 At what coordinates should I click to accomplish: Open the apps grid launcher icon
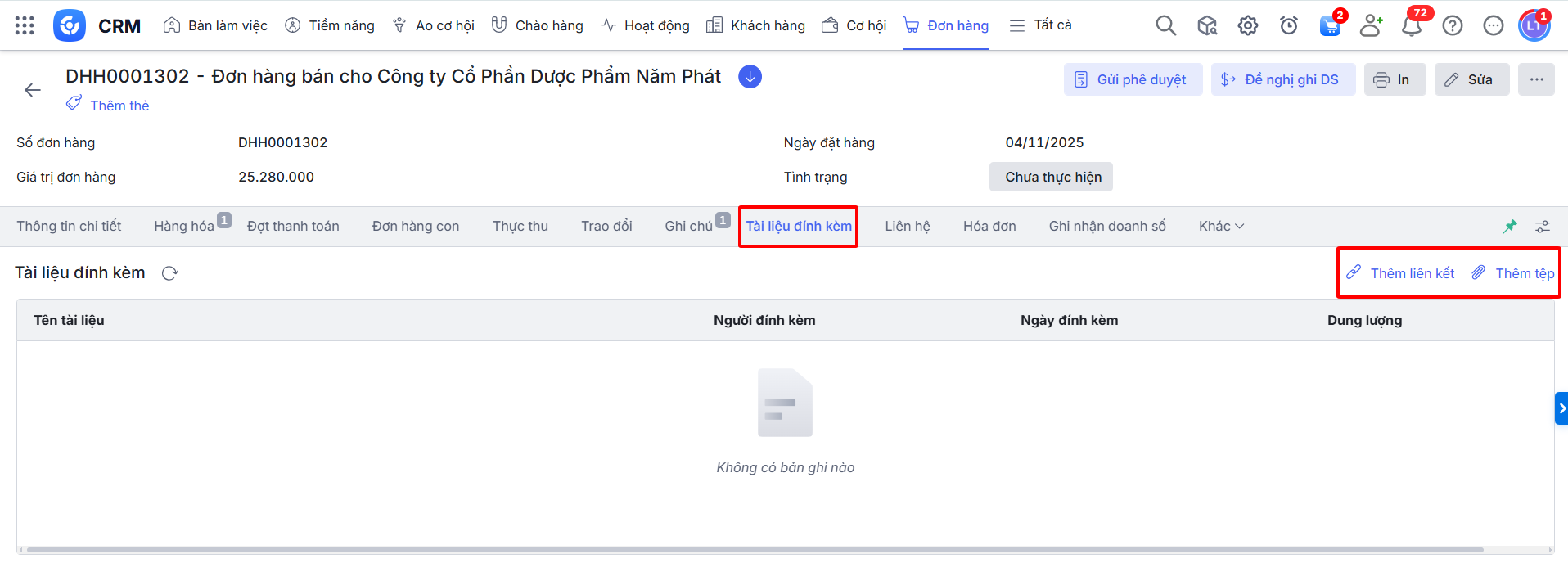point(25,25)
